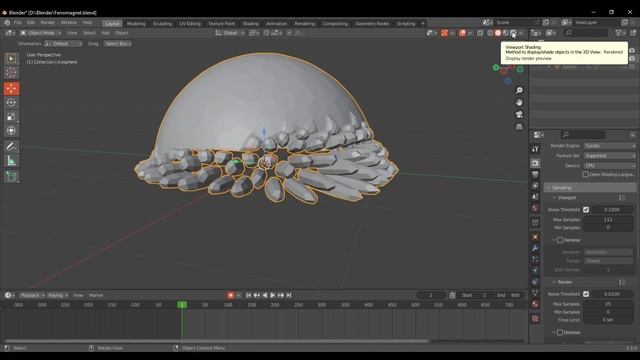Toggle Open Shading Language checkbox

[586, 174]
